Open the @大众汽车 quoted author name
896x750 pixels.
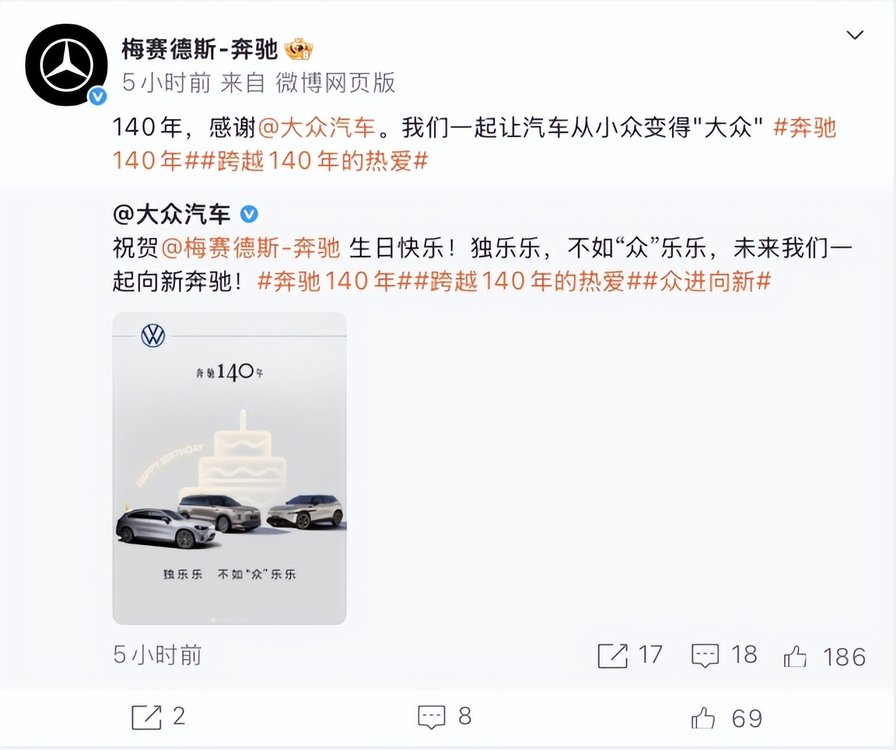(x=171, y=215)
